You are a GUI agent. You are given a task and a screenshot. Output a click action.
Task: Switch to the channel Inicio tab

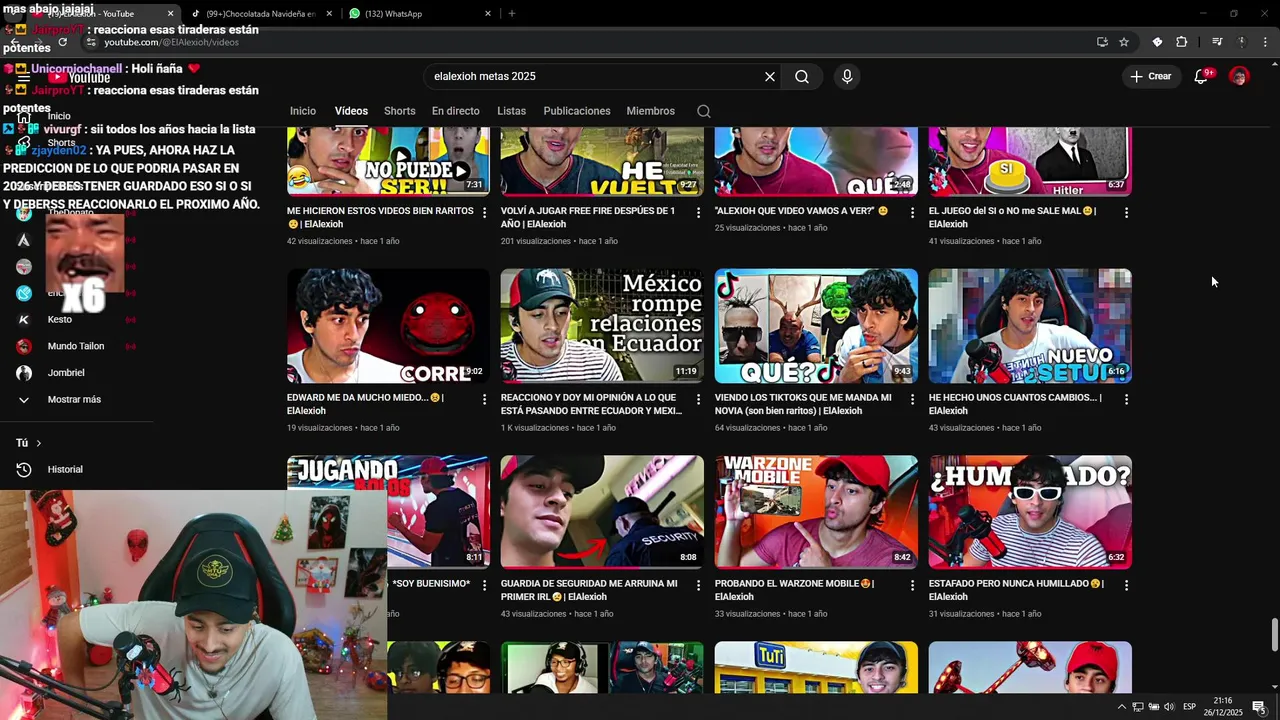point(303,111)
